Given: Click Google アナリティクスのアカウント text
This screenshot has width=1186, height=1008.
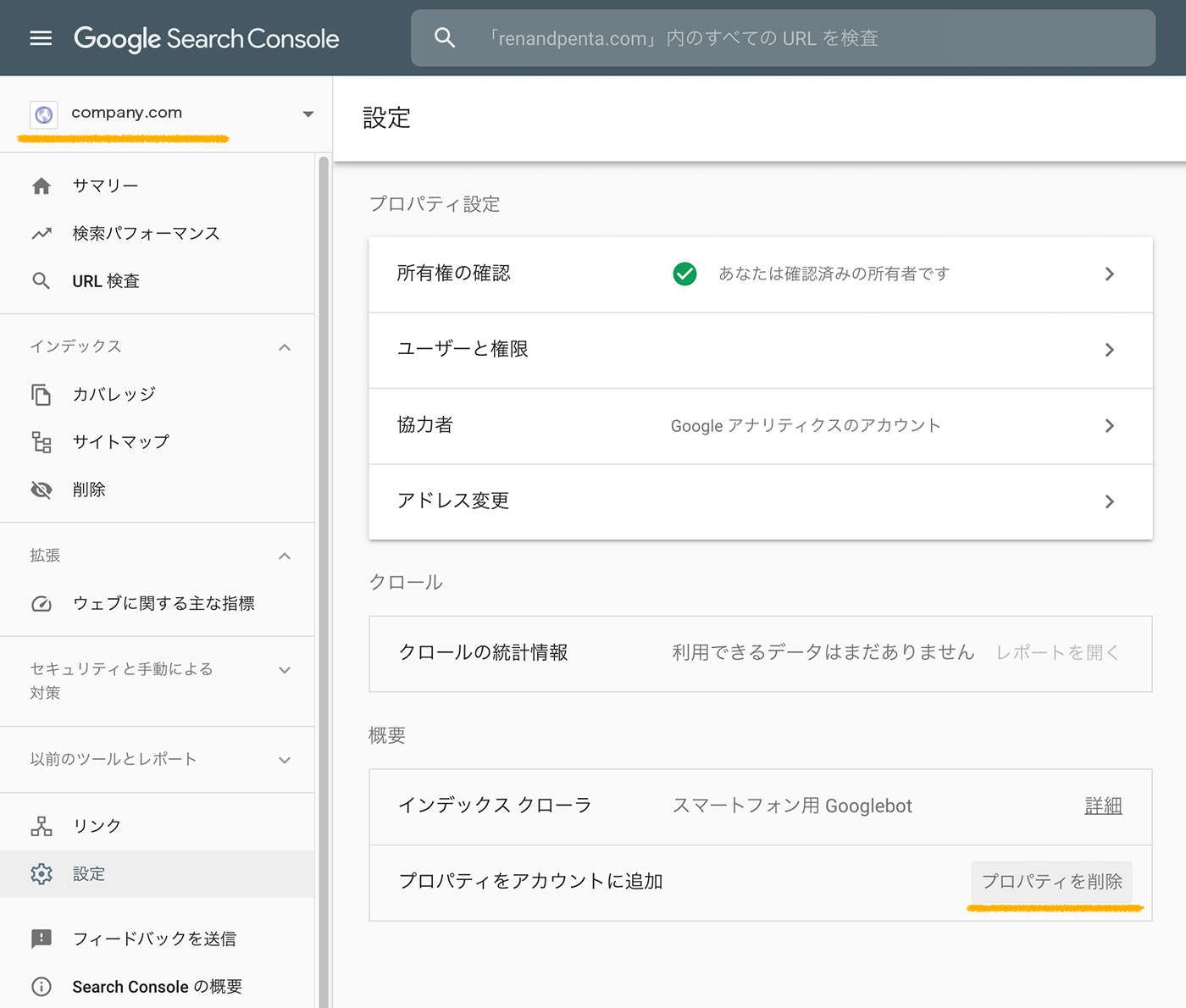Looking at the screenshot, I should [x=806, y=425].
